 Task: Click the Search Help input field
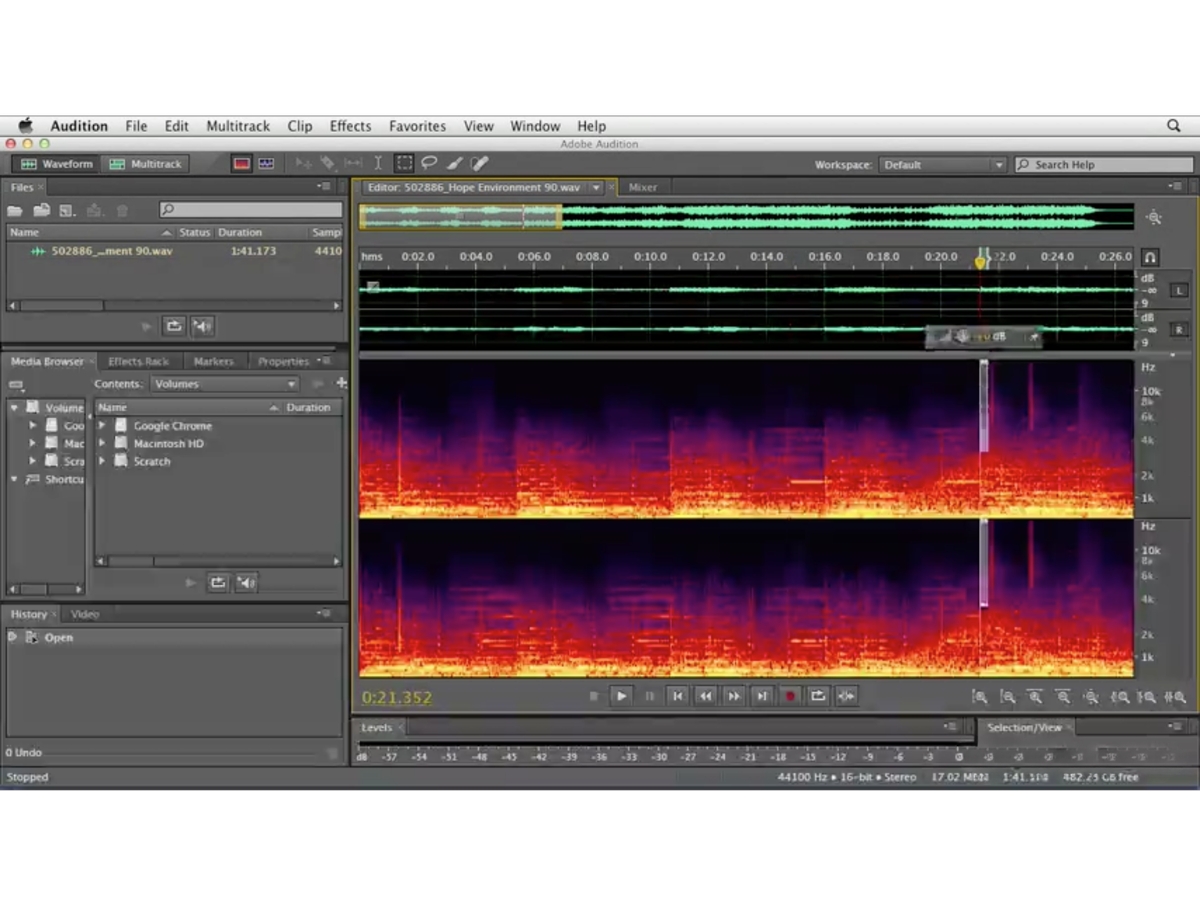pos(1103,165)
